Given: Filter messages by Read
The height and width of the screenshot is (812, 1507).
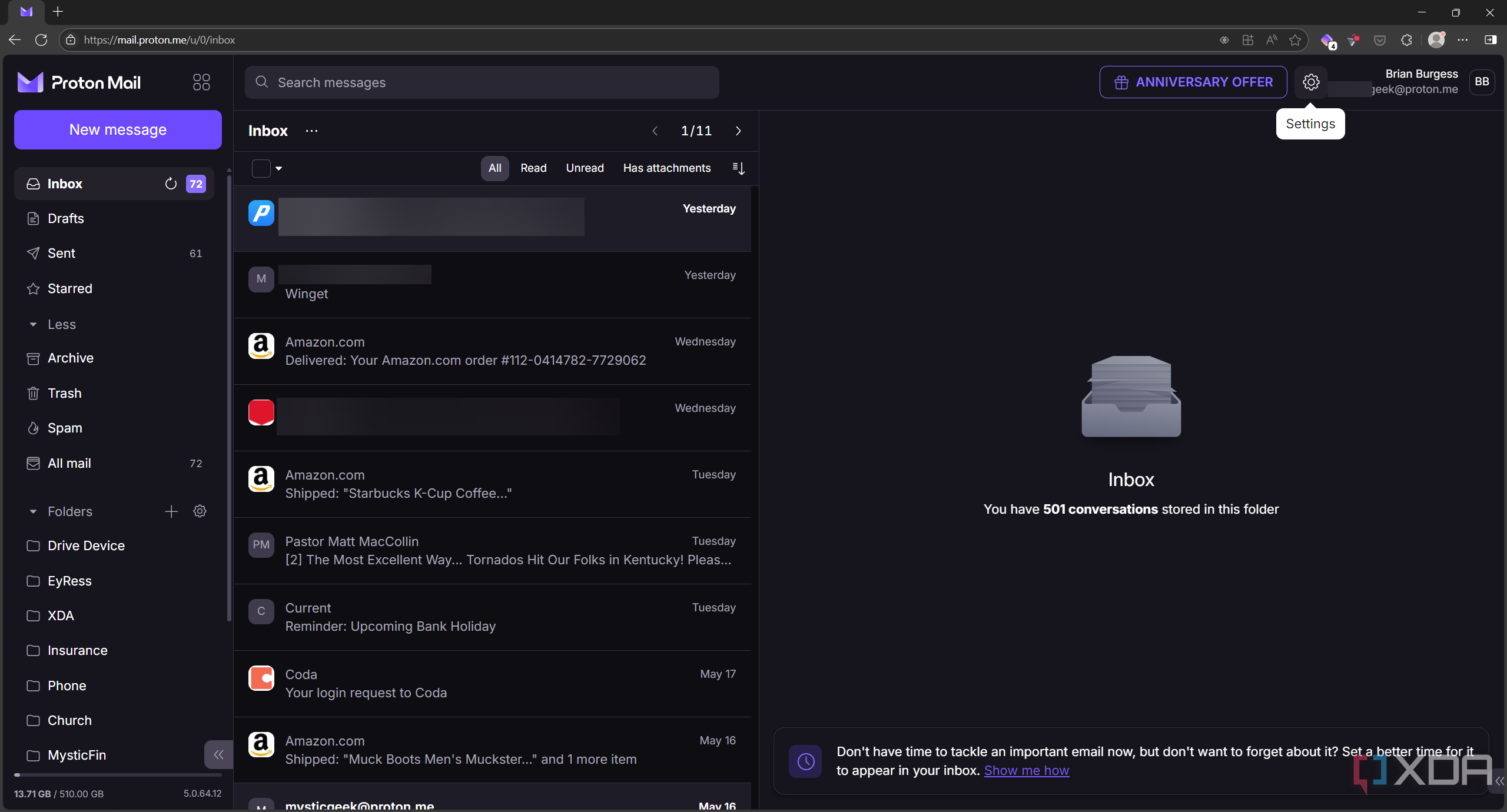Looking at the screenshot, I should coord(533,168).
